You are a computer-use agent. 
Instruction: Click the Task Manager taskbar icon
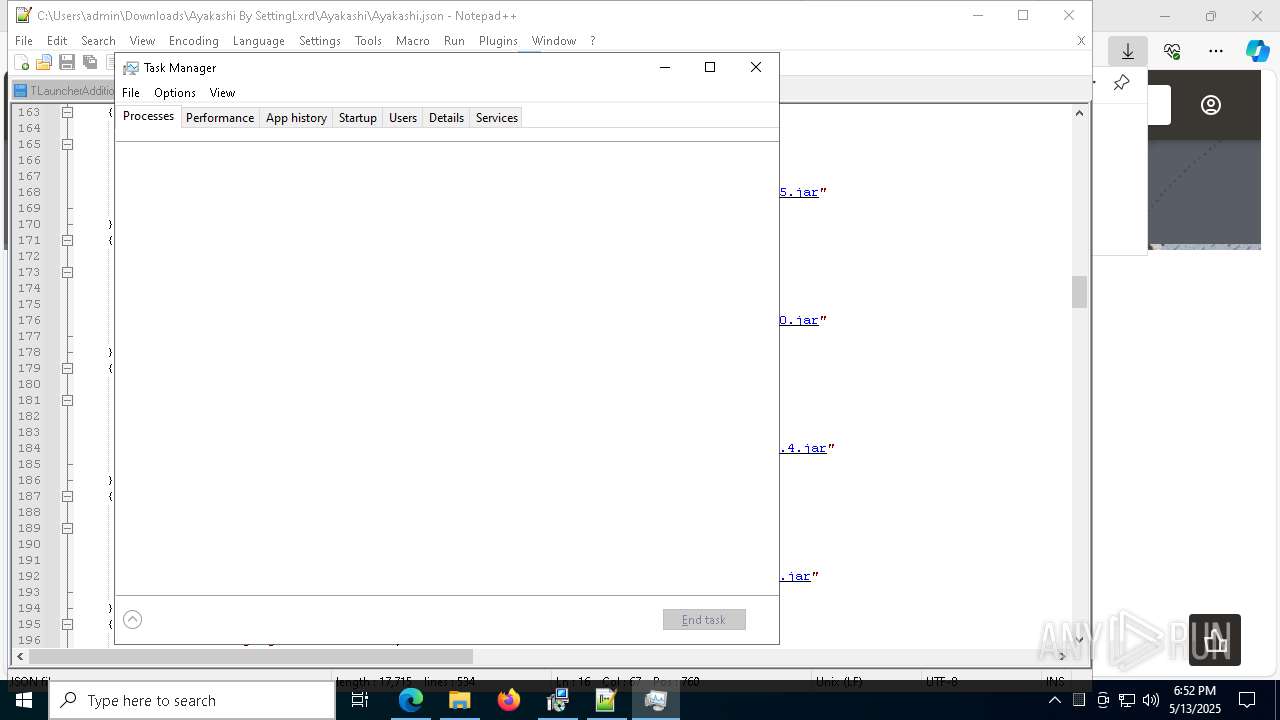coord(656,700)
